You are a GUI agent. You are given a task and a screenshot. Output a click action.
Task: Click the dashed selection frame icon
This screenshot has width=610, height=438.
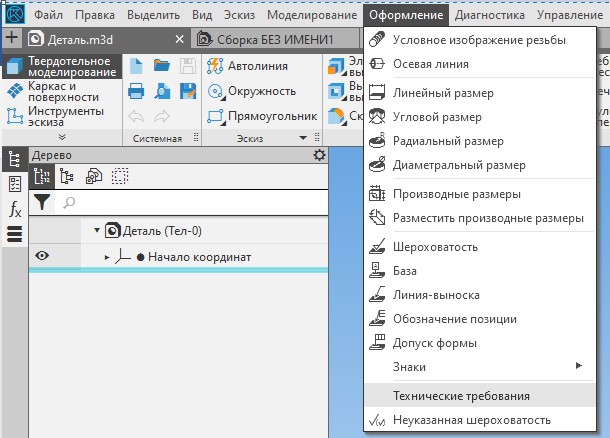[x=120, y=176]
